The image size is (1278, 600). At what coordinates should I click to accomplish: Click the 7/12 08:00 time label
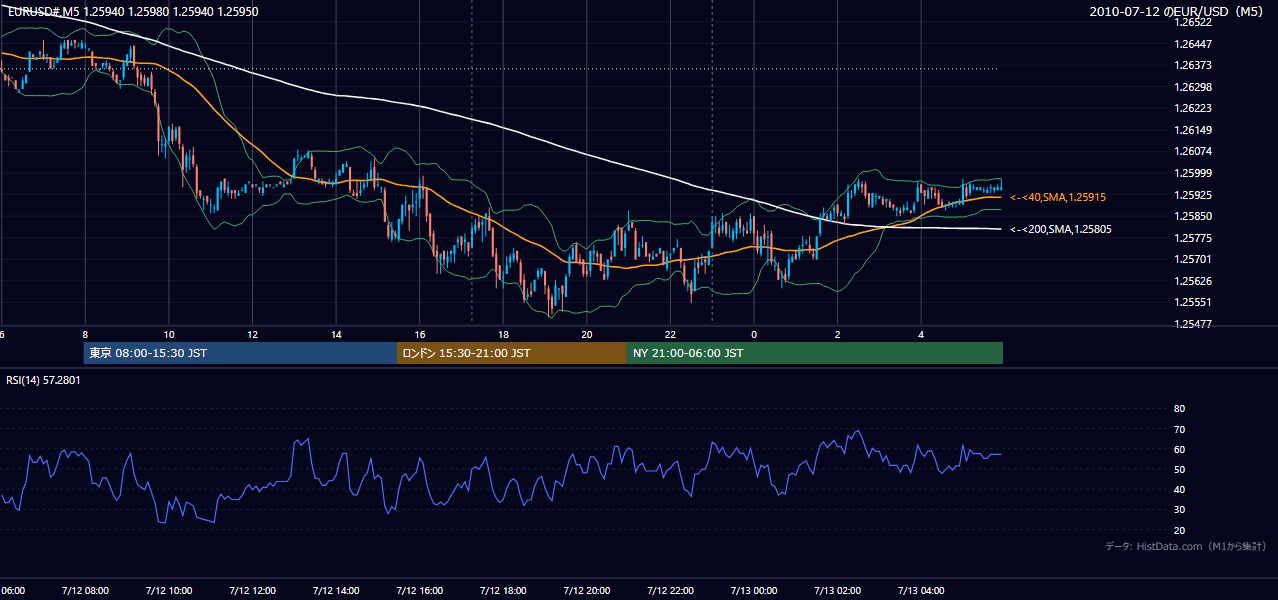coord(85,590)
